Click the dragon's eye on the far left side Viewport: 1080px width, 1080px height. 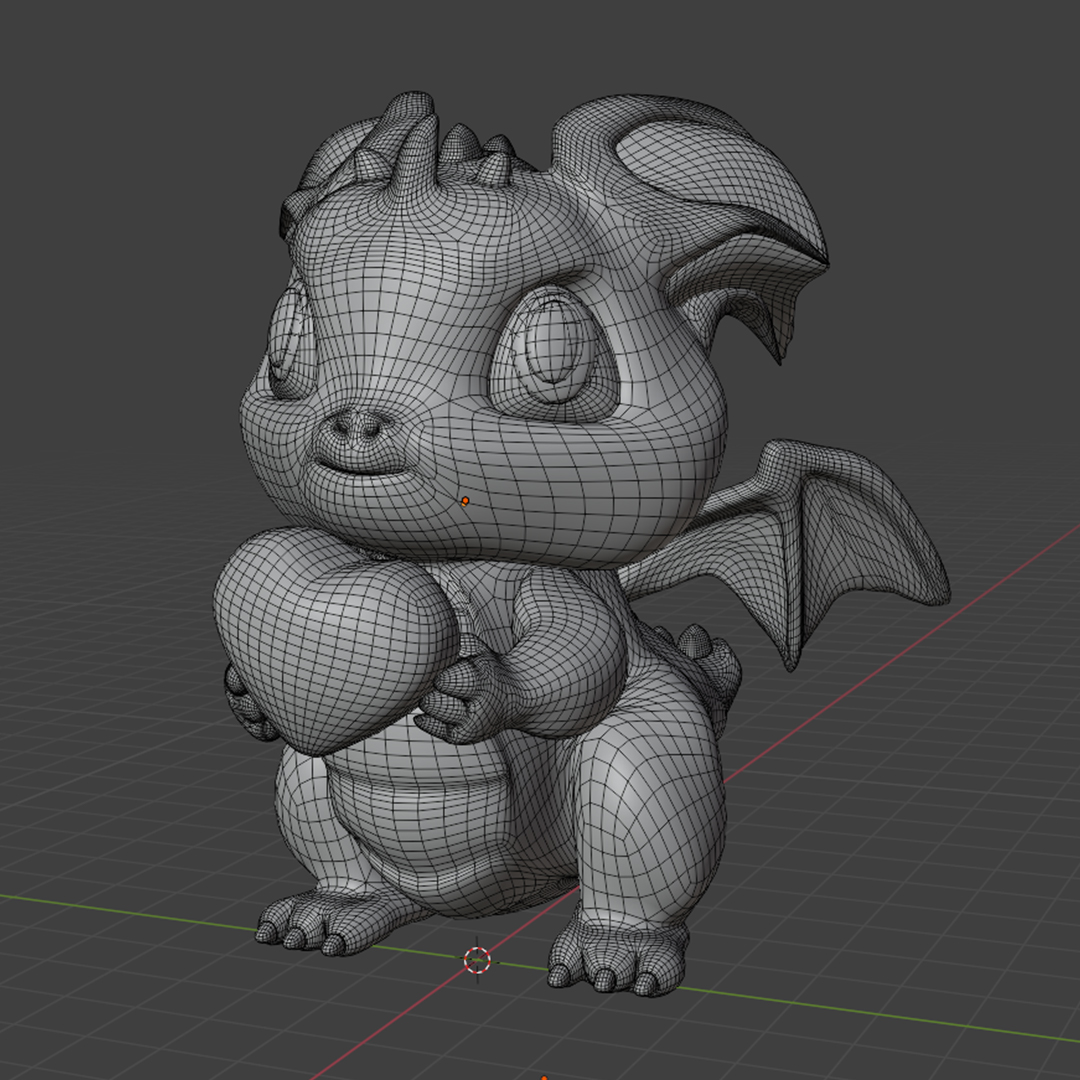(287, 343)
